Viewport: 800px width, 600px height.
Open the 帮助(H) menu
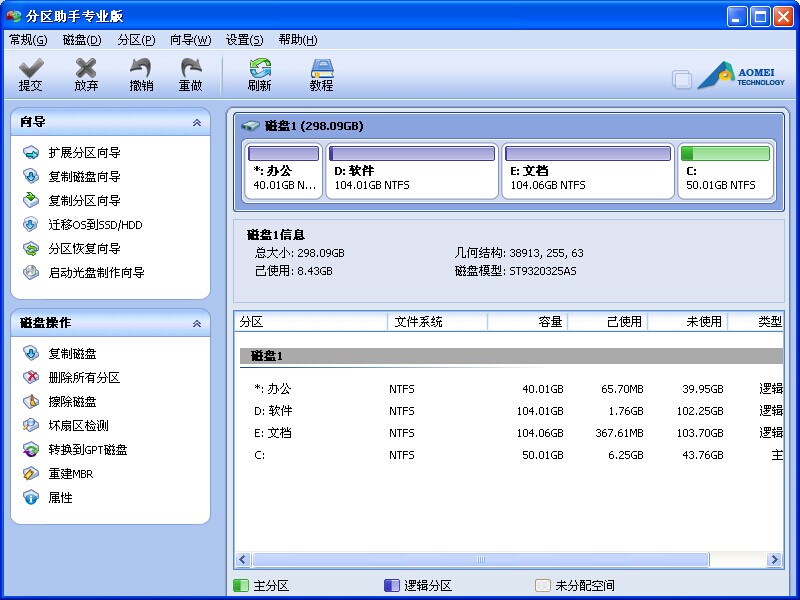(298, 40)
